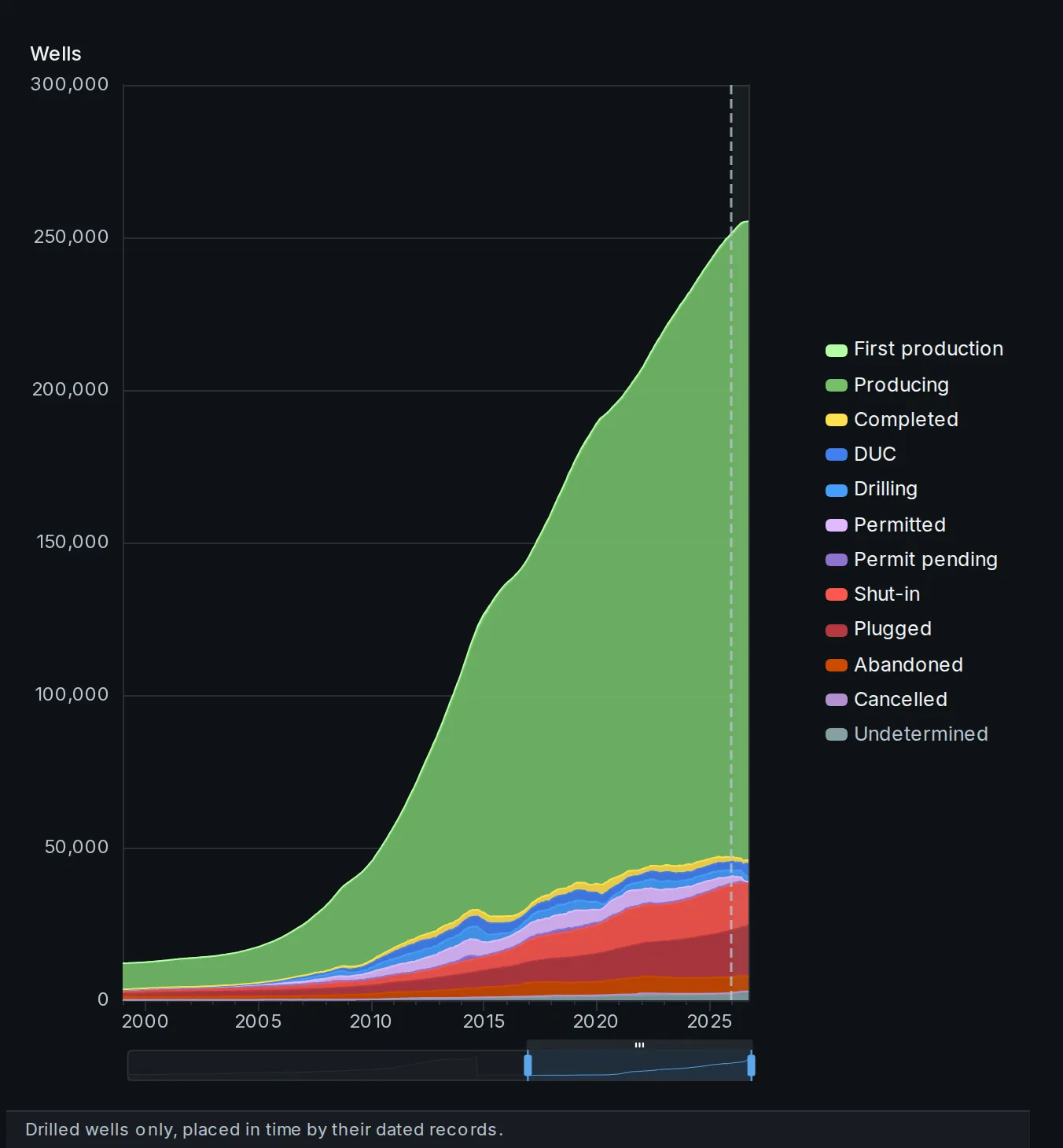Toggle the First production legend swatch
Viewport: 1063px width, 1148px height.
836,350
